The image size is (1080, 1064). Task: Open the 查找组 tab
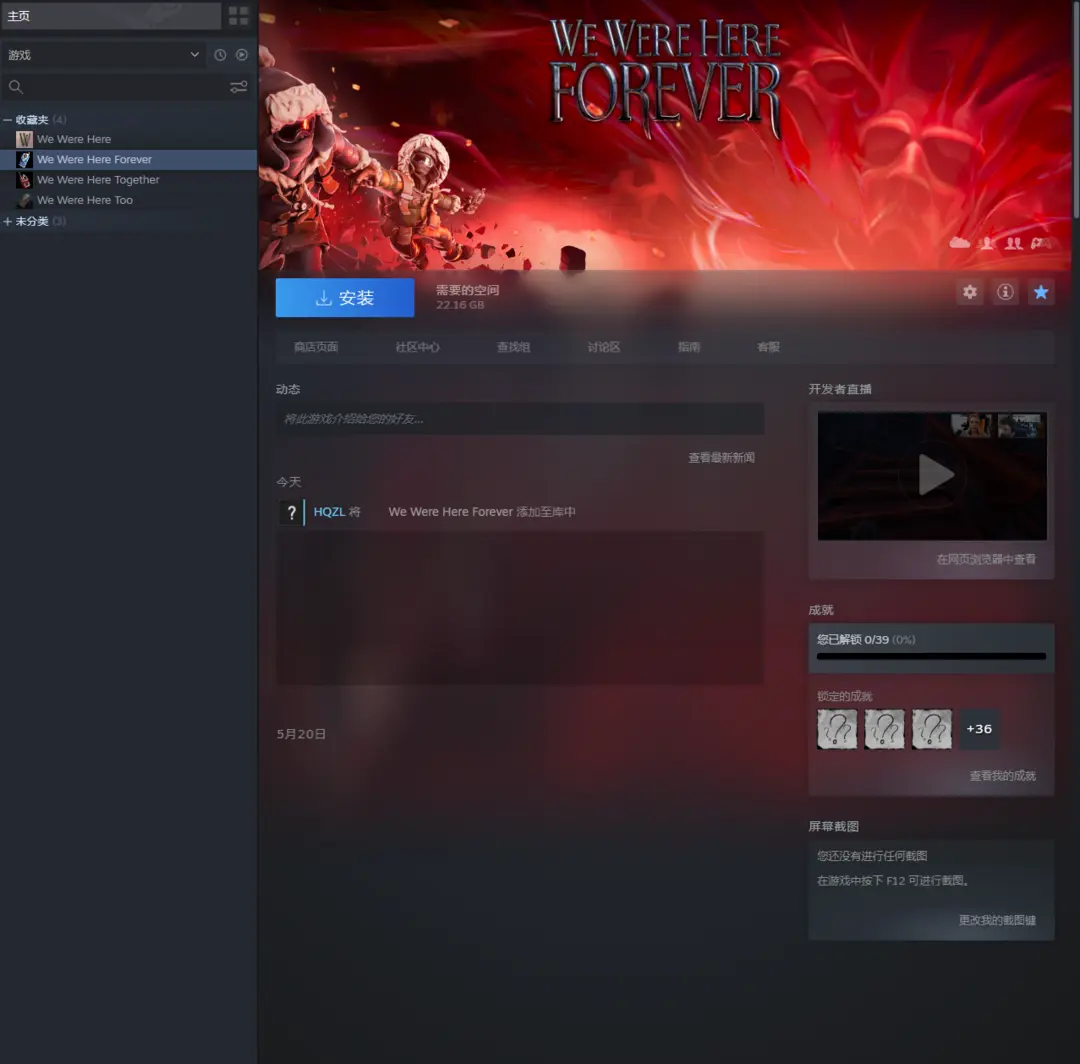pos(514,347)
